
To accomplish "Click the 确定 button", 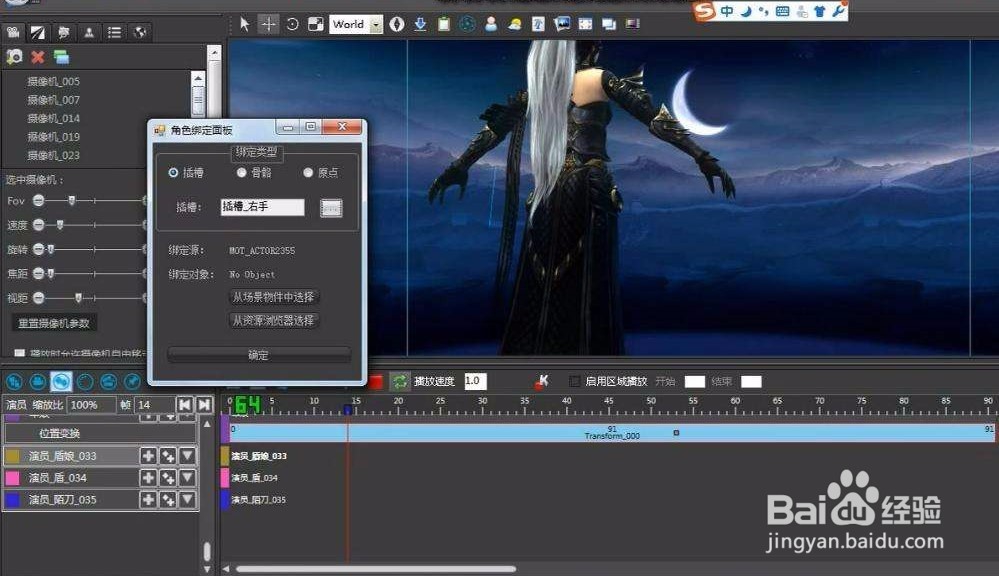I will pos(259,355).
